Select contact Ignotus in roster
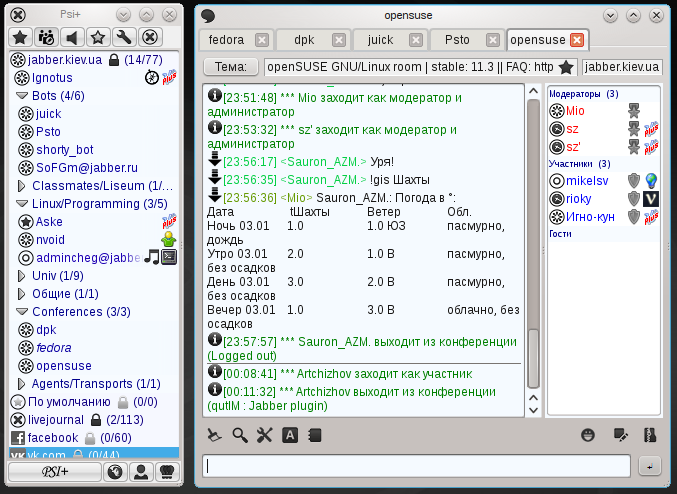Screen dimensions: 677x494 pyautogui.click(x=94, y=78)
